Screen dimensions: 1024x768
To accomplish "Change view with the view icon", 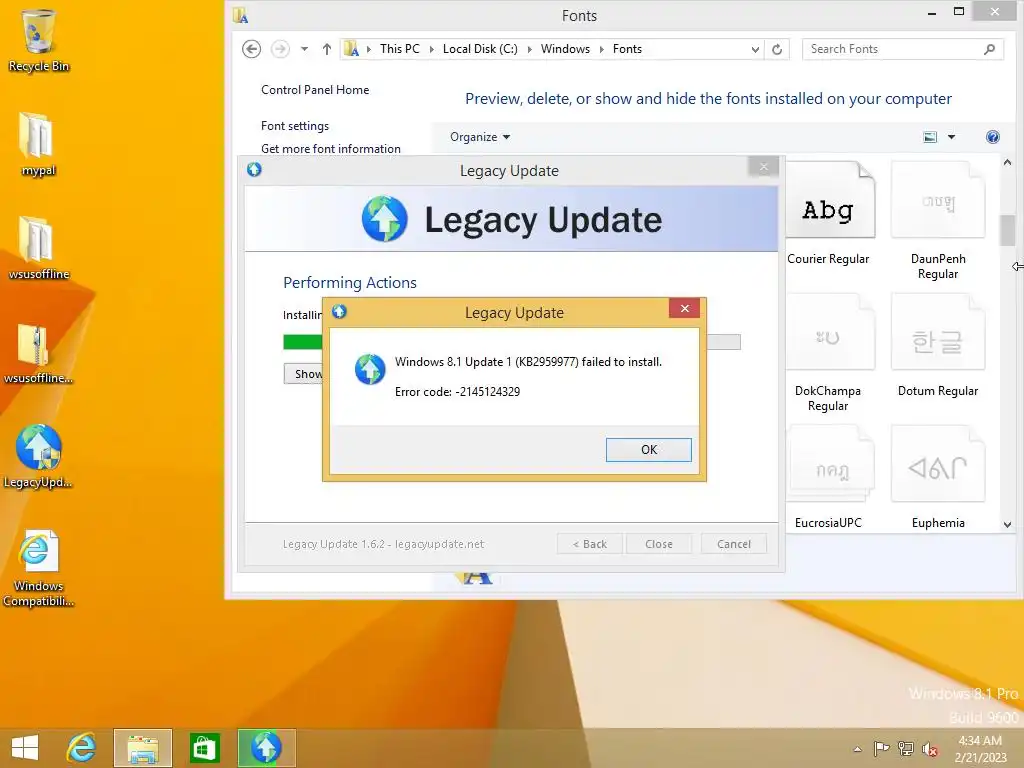I will [930, 137].
